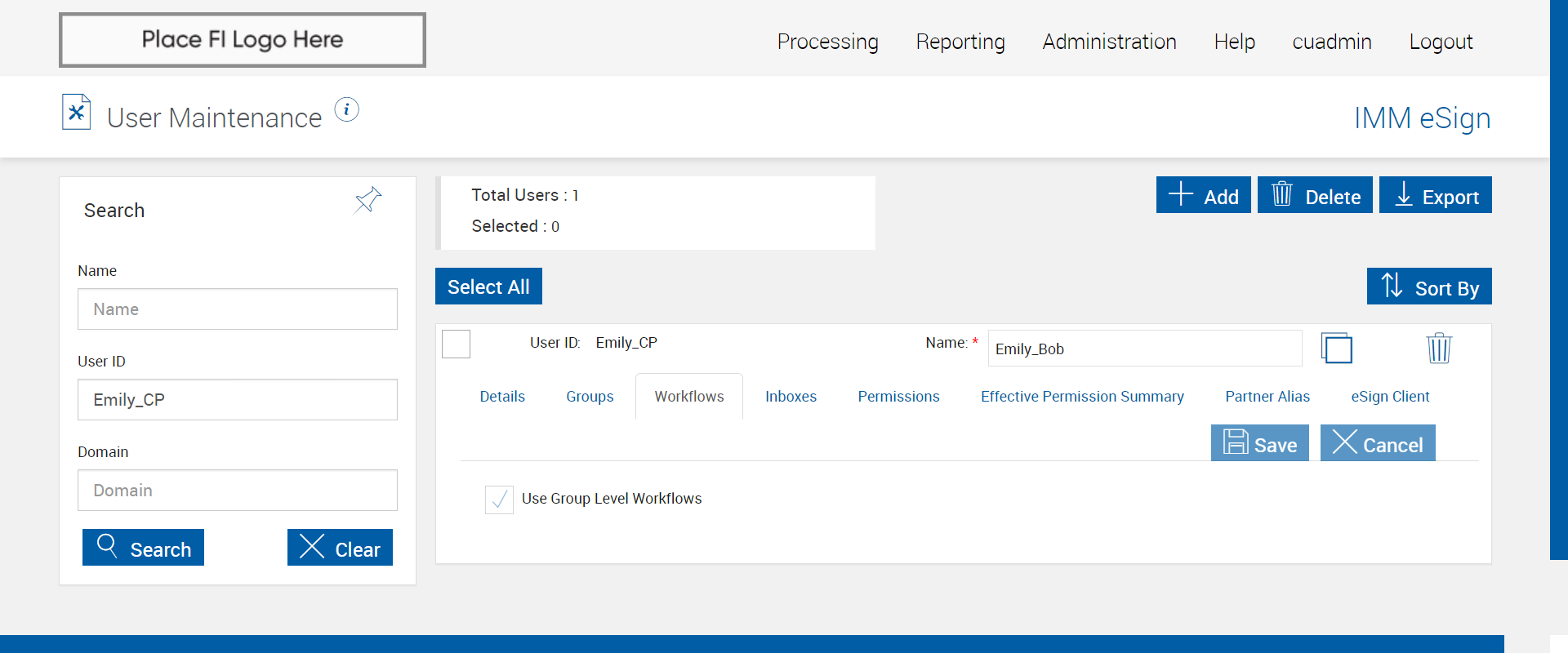Click the copy user icon beside Name

[1336, 349]
